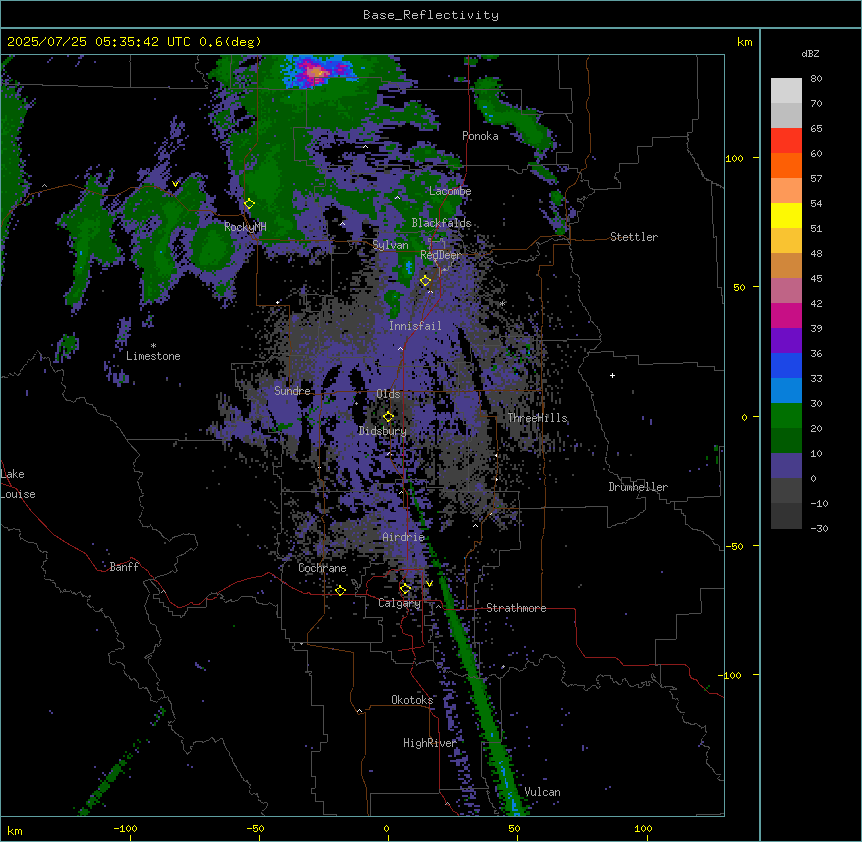Select the Limestone label
This screenshot has width=862, height=842.
(153, 356)
